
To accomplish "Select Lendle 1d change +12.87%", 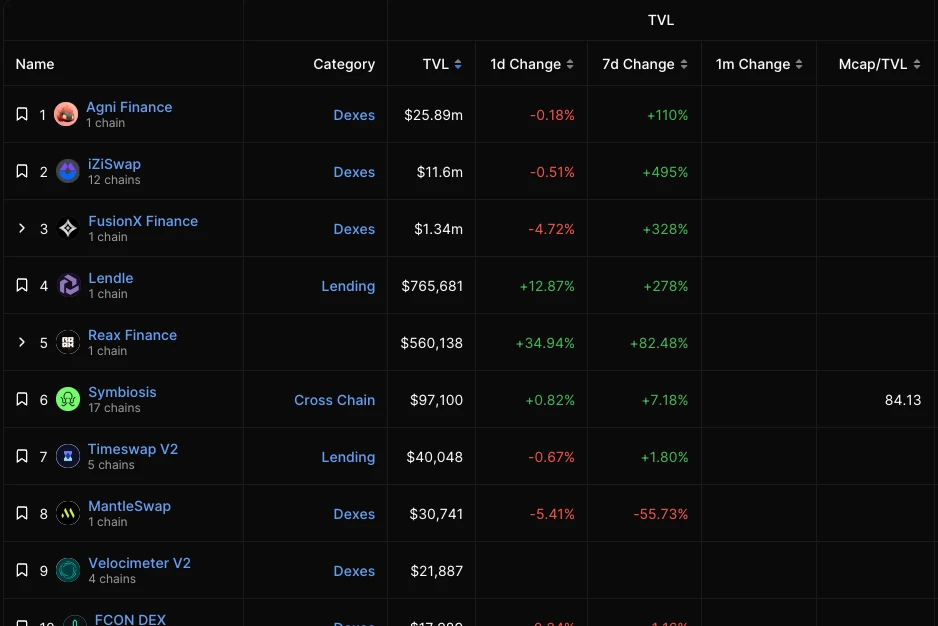I will [547, 286].
